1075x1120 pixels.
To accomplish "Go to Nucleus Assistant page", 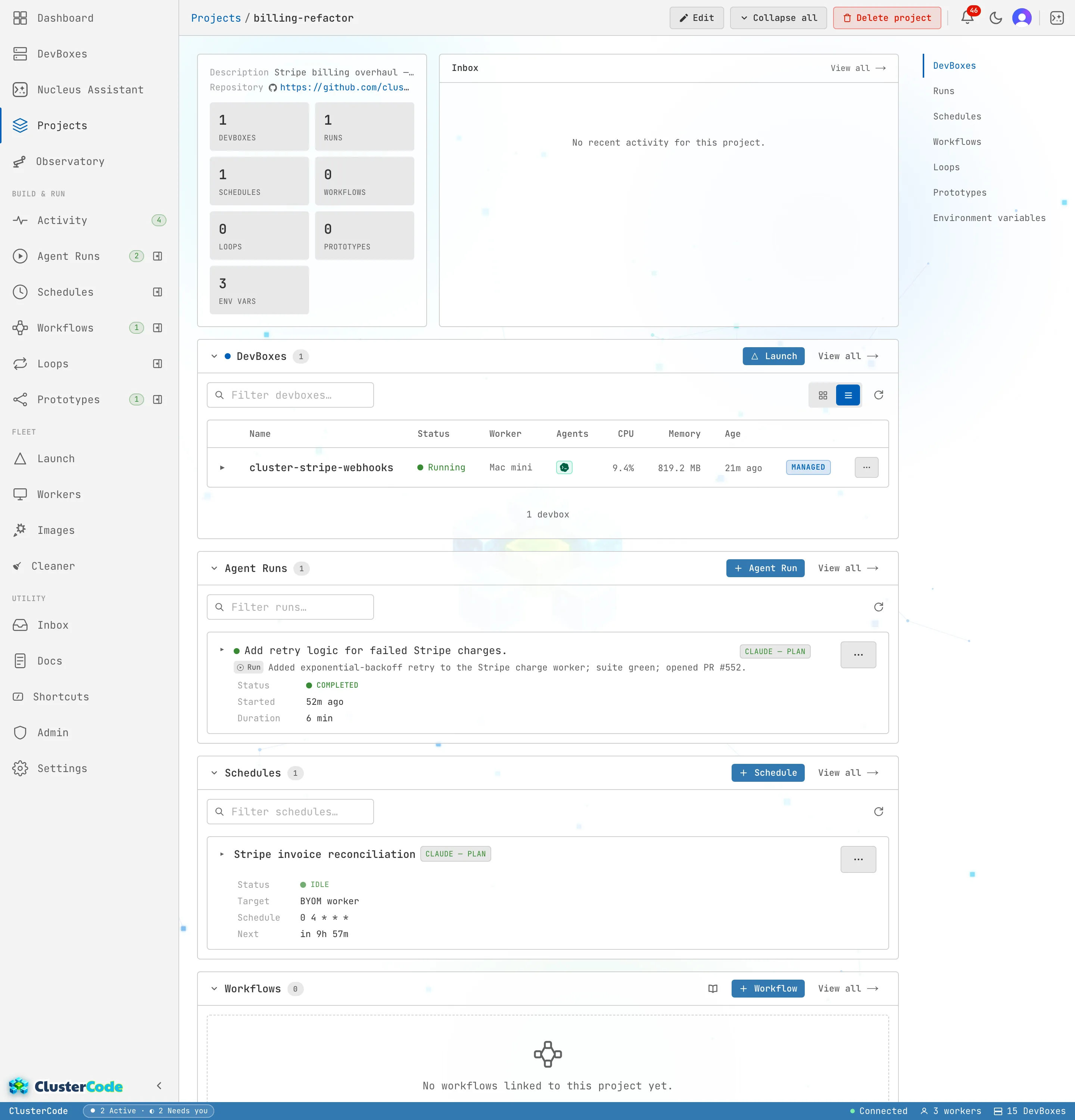I will [89, 90].
